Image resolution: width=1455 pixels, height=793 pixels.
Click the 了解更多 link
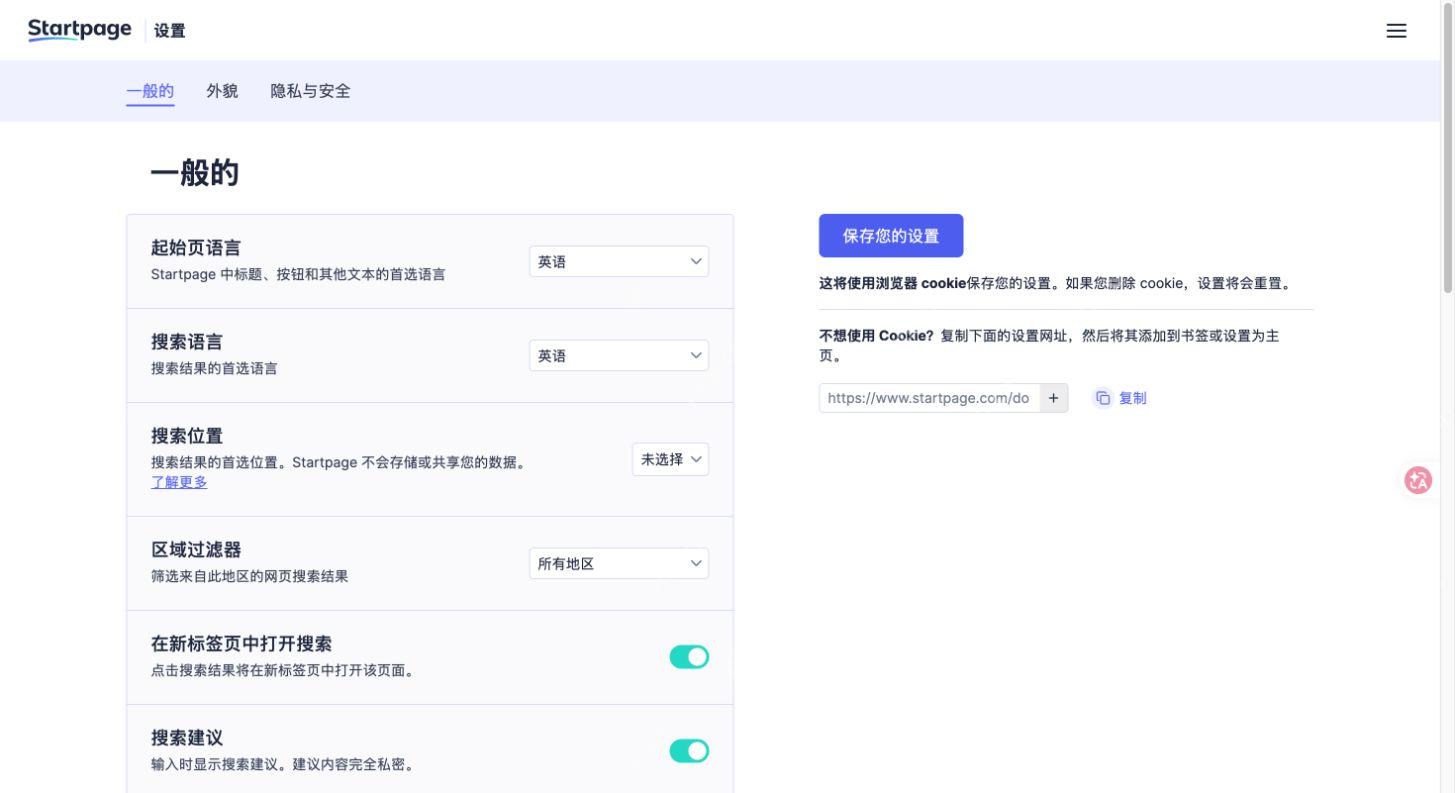pos(179,482)
